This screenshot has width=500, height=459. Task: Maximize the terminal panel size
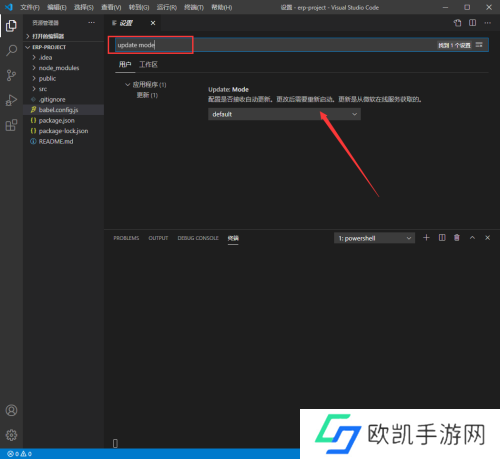coord(472,238)
